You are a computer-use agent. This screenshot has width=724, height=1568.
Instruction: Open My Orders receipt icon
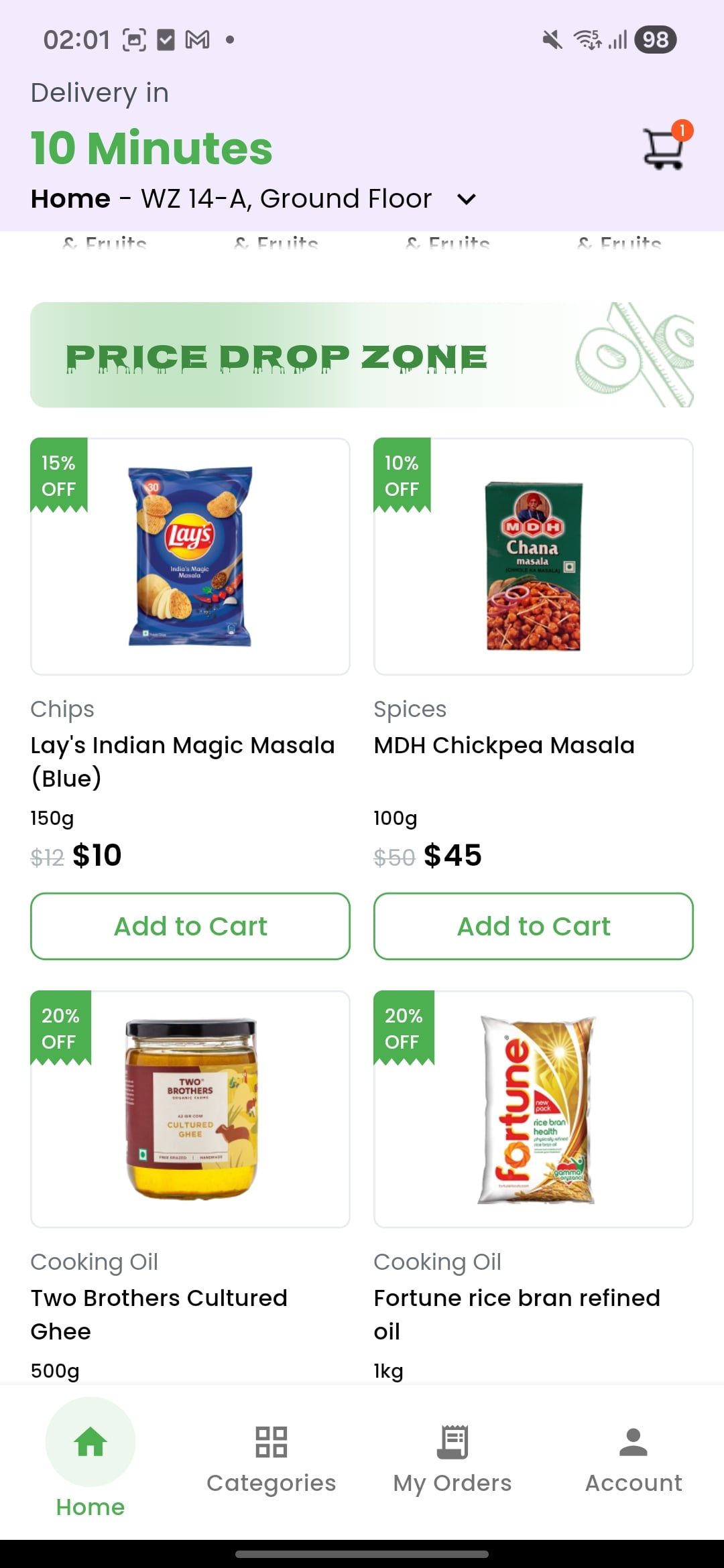(x=452, y=1442)
